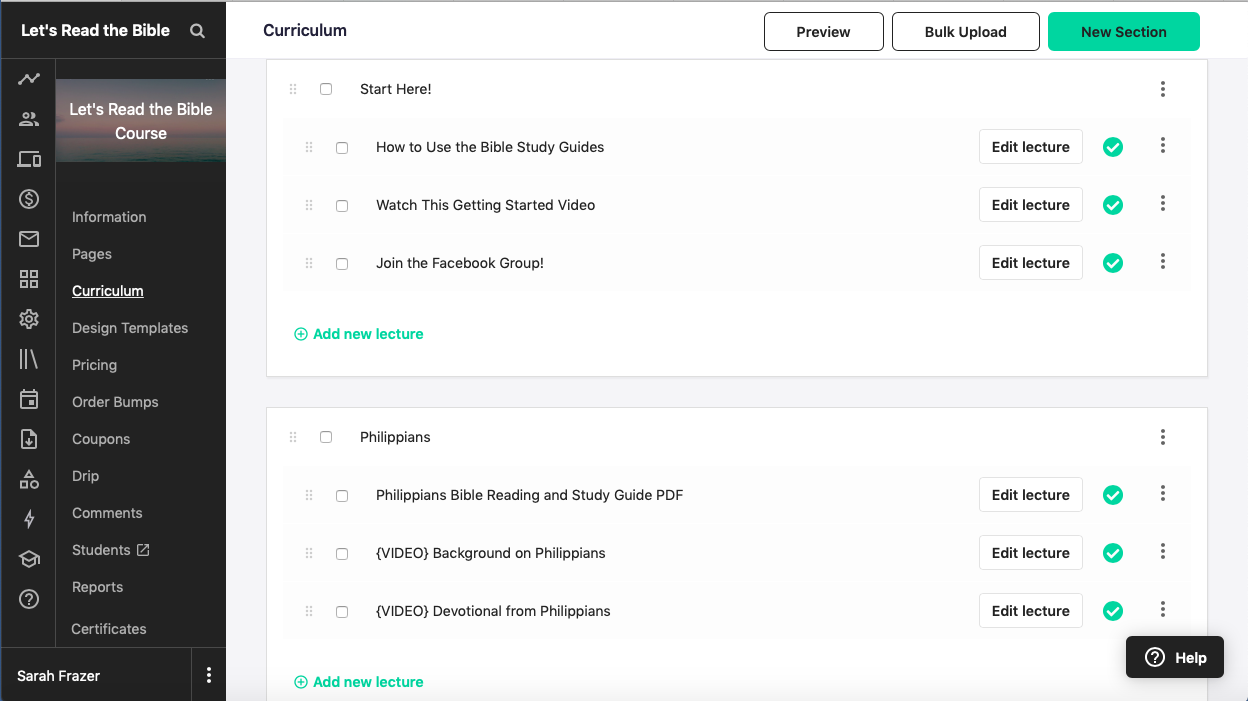This screenshot has width=1248, height=701.
Task: Select the Start Here! section checkbox
Action: point(326,89)
